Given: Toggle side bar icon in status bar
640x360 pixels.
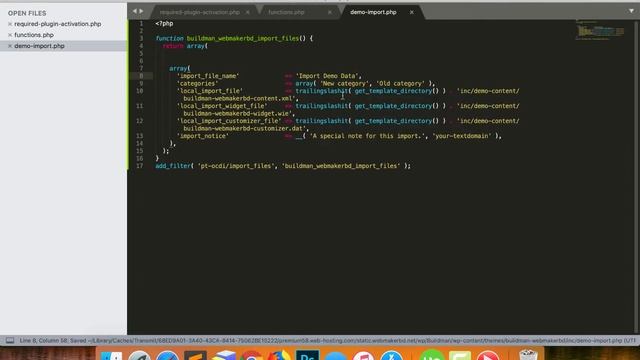Looking at the screenshot, I should 10,340.
